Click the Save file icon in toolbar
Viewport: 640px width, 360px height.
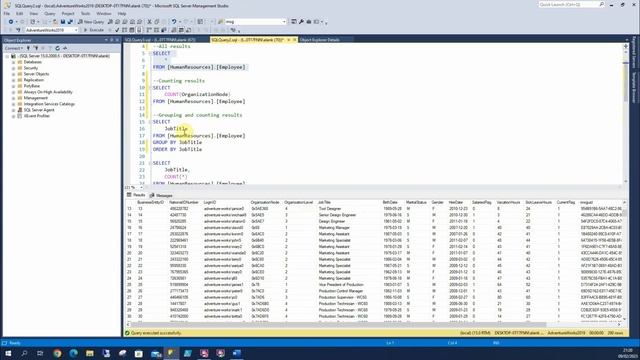coord(62,22)
